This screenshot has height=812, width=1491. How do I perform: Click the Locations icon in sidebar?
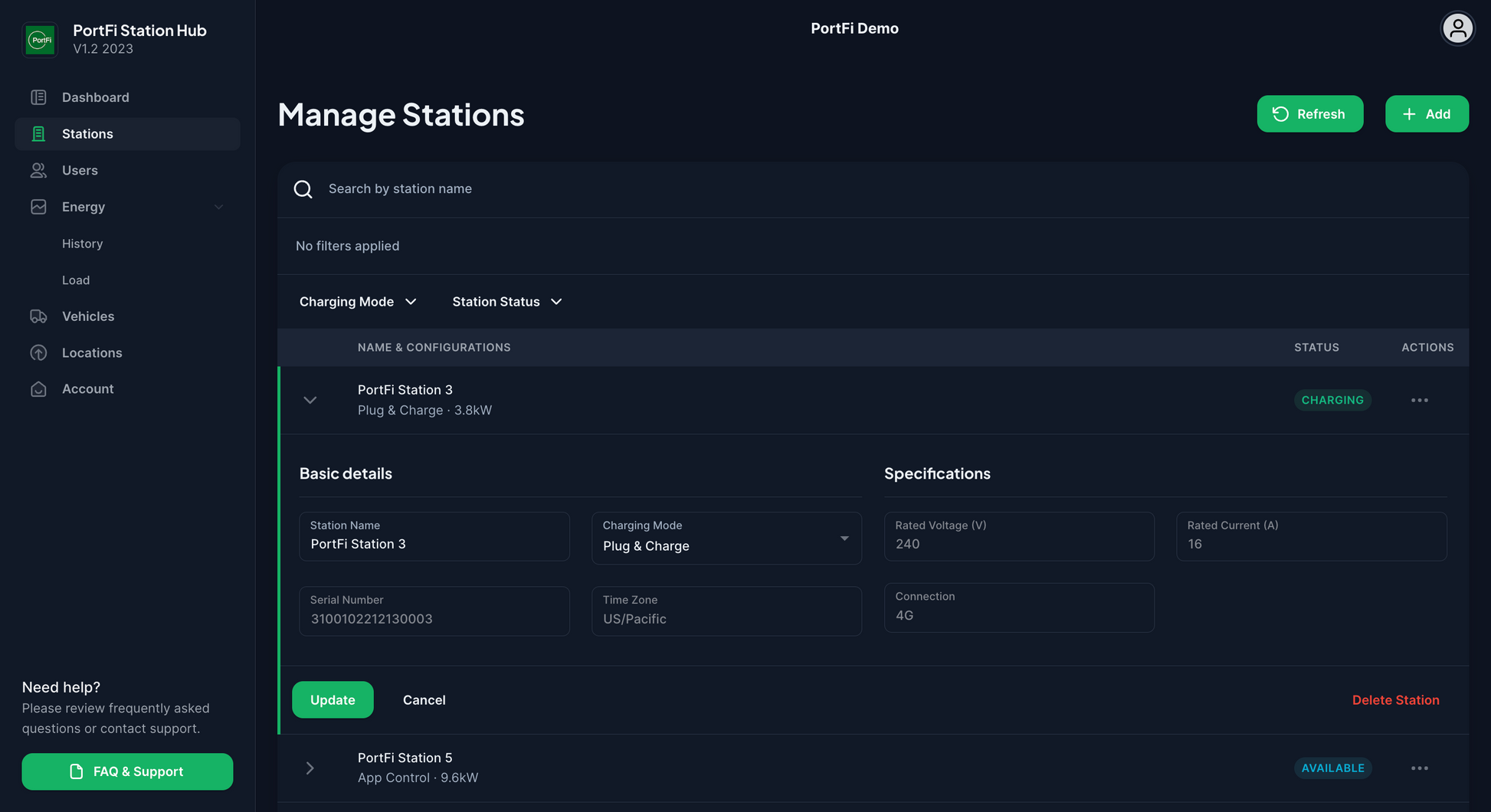[38, 352]
